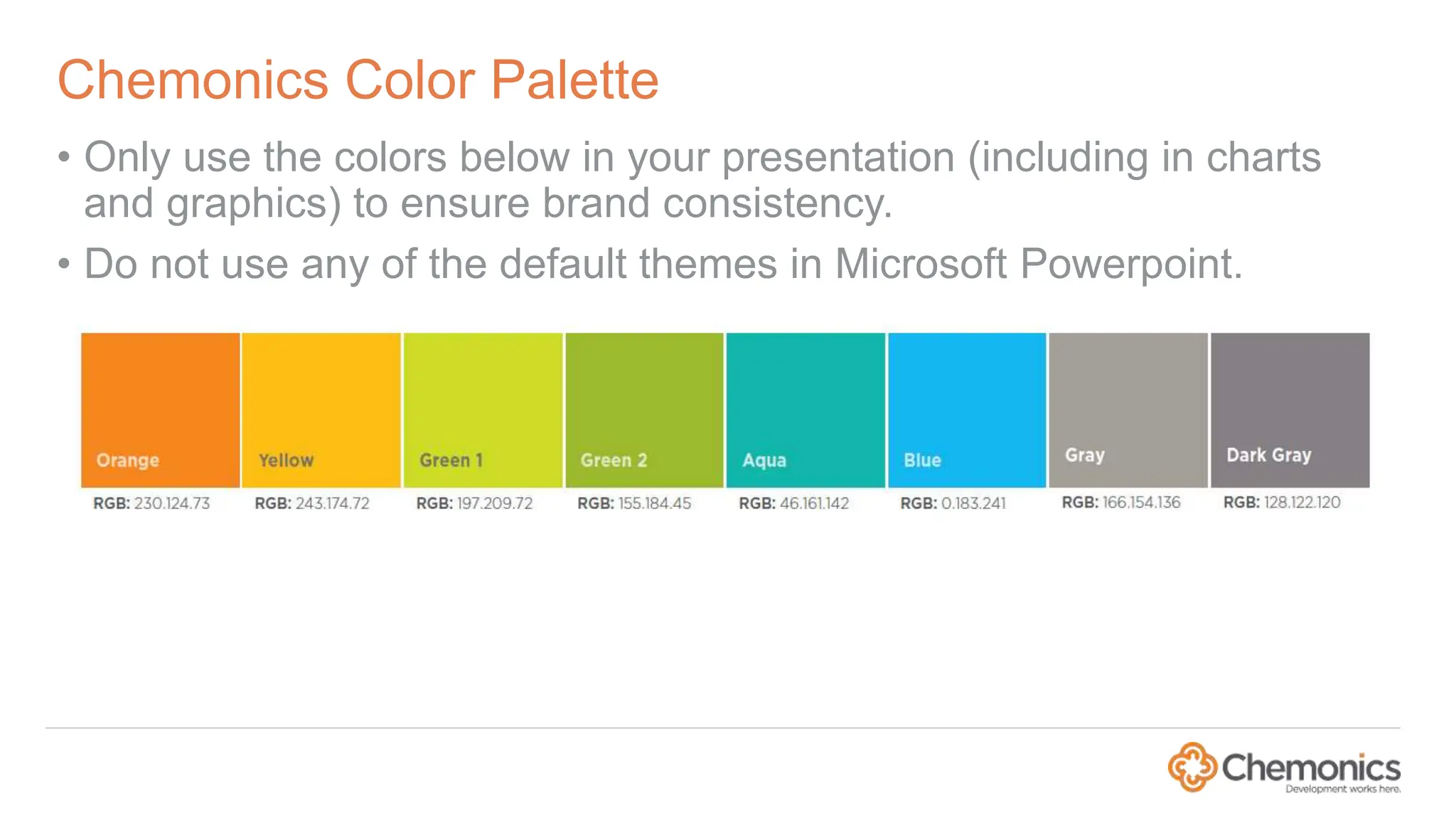Screen dimensions: 1456x819
Task: Select the Orange RGB value 230.124.73
Action: click(151, 503)
